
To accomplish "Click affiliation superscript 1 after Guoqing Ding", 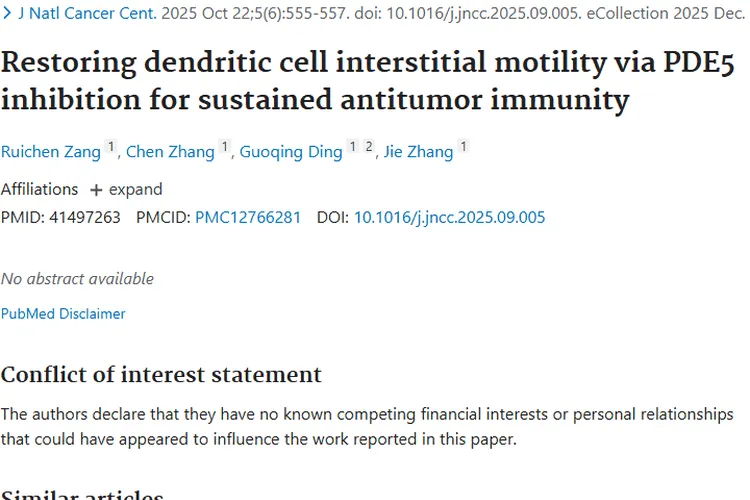I will coord(352,148).
